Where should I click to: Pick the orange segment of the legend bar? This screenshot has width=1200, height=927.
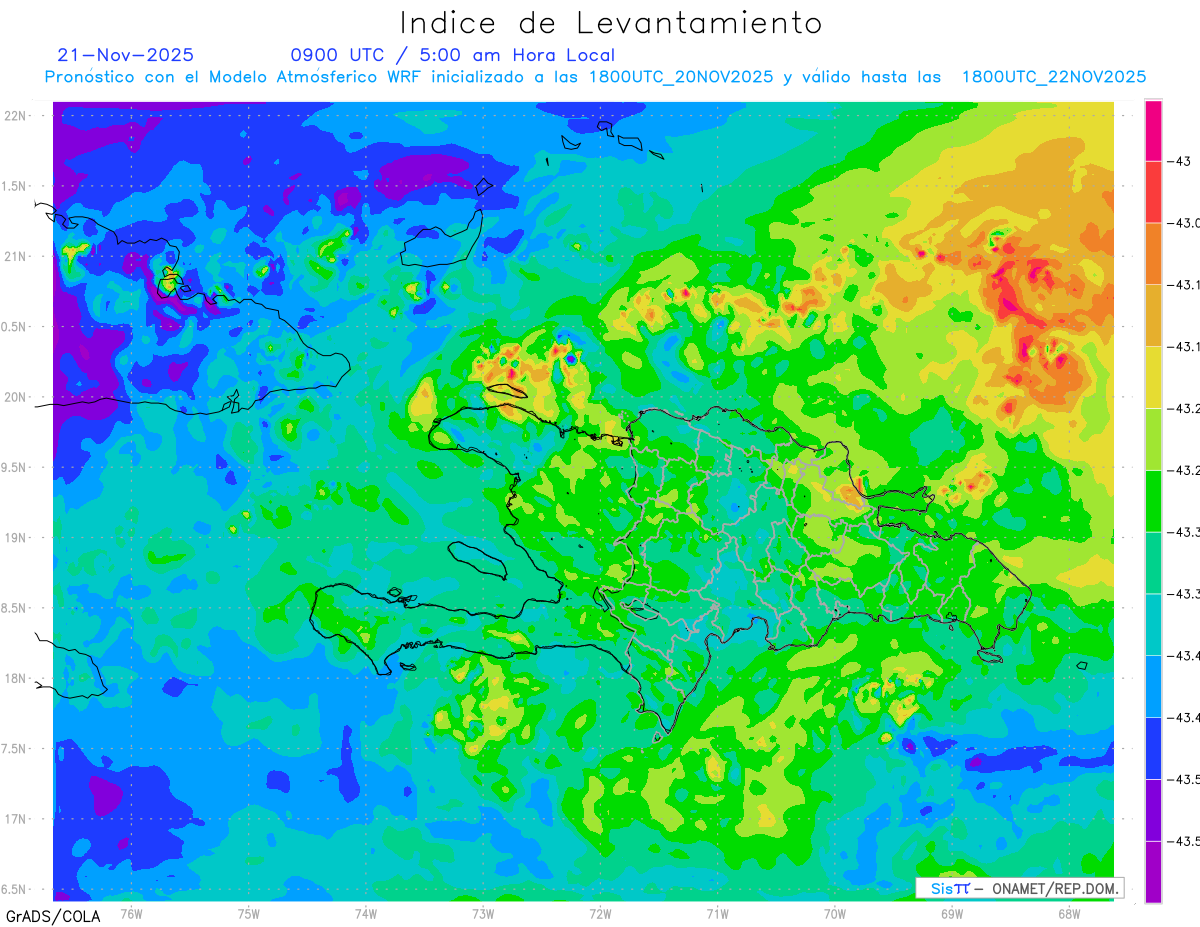1153,254
